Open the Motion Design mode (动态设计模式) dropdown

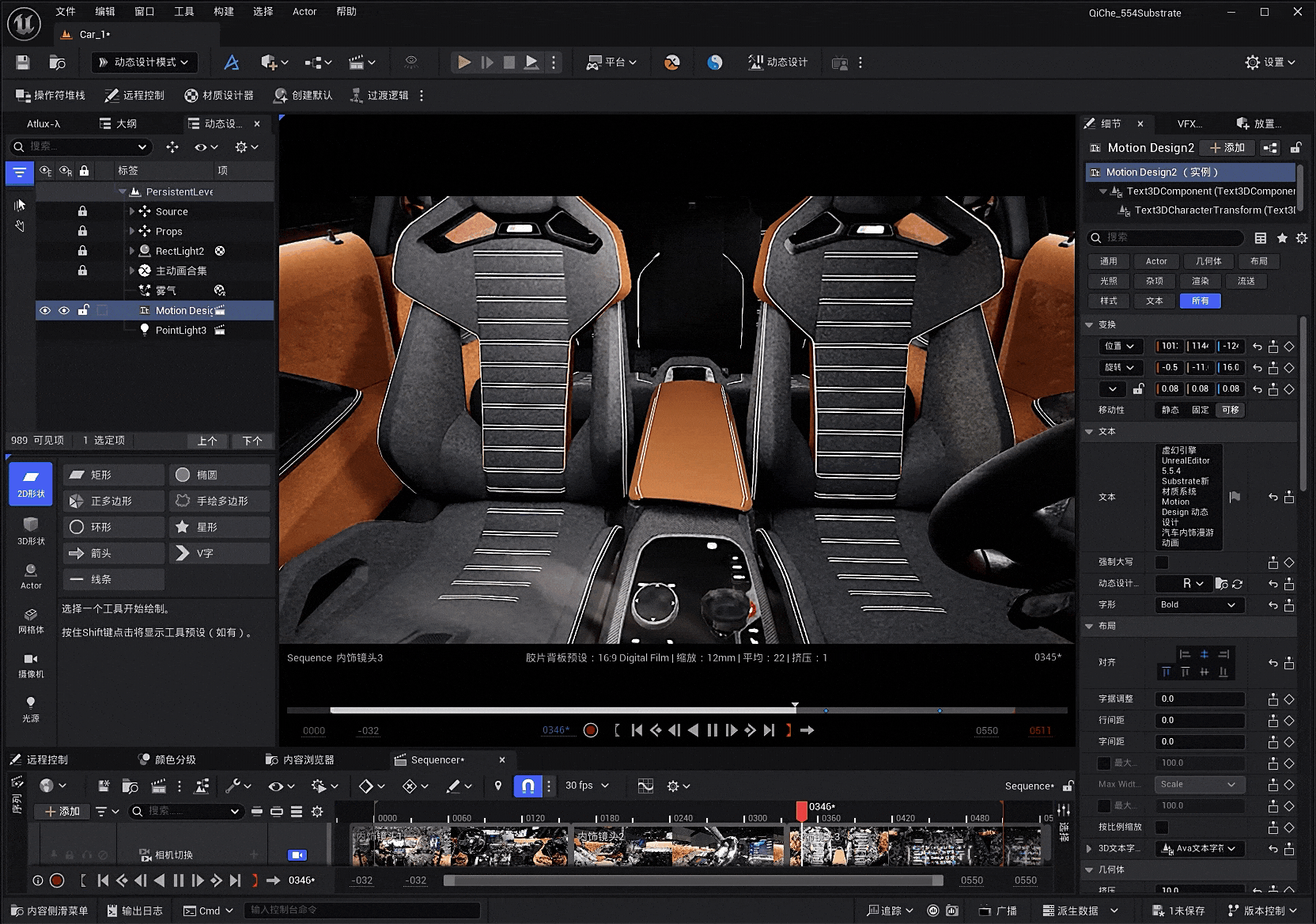[x=144, y=62]
